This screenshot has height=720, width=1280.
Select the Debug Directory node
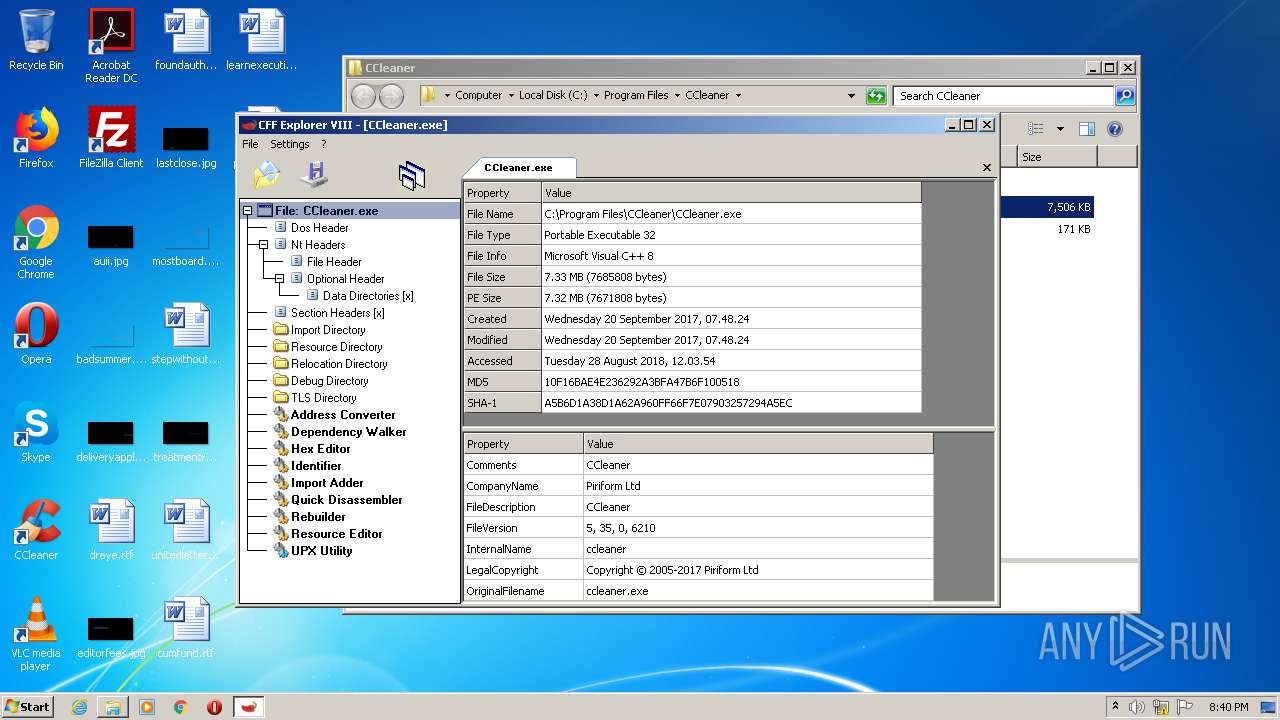click(329, 381)
